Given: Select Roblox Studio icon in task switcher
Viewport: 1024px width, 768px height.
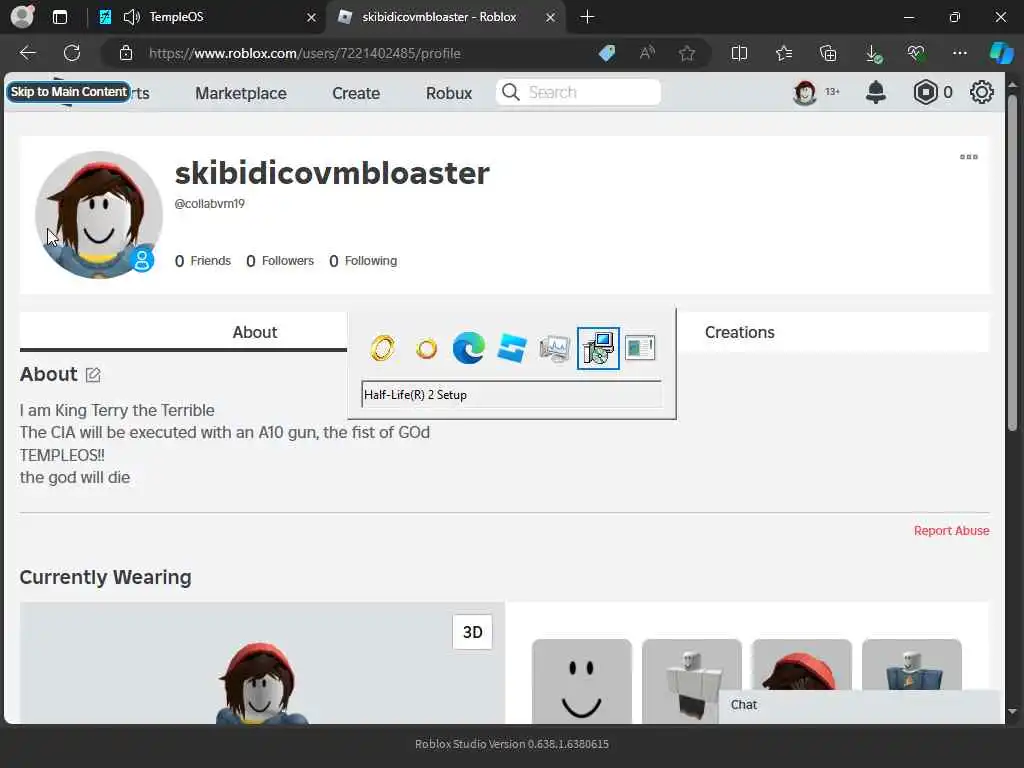Looking at the screenshot, I should 511,348.
